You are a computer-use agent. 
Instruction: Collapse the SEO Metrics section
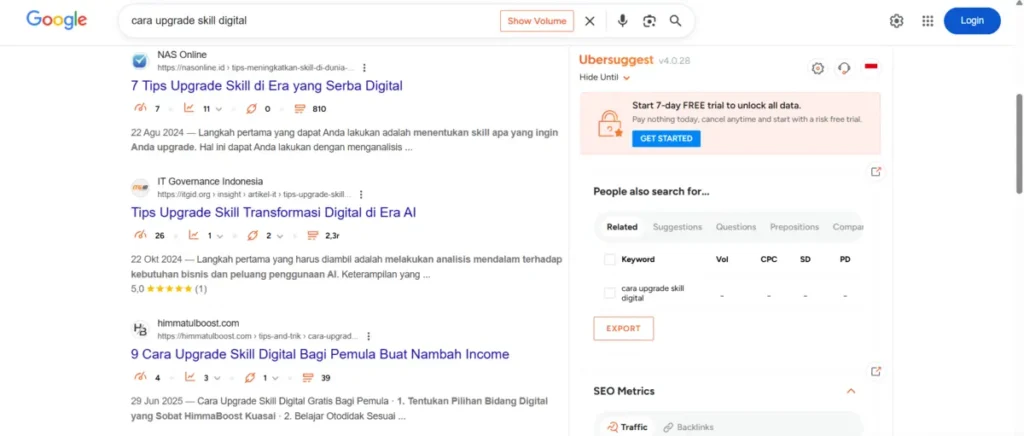tap(850, 391)
